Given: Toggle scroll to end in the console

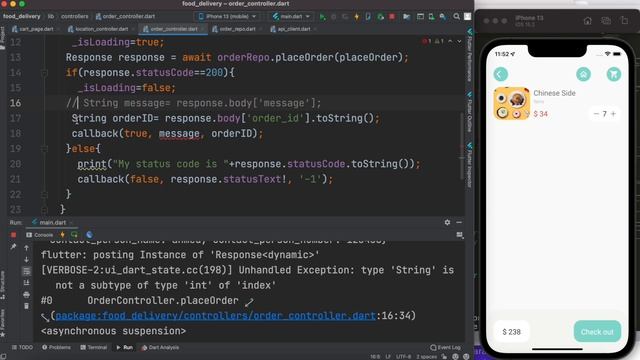Looking at the screenshot, I should tap(27, 283).
